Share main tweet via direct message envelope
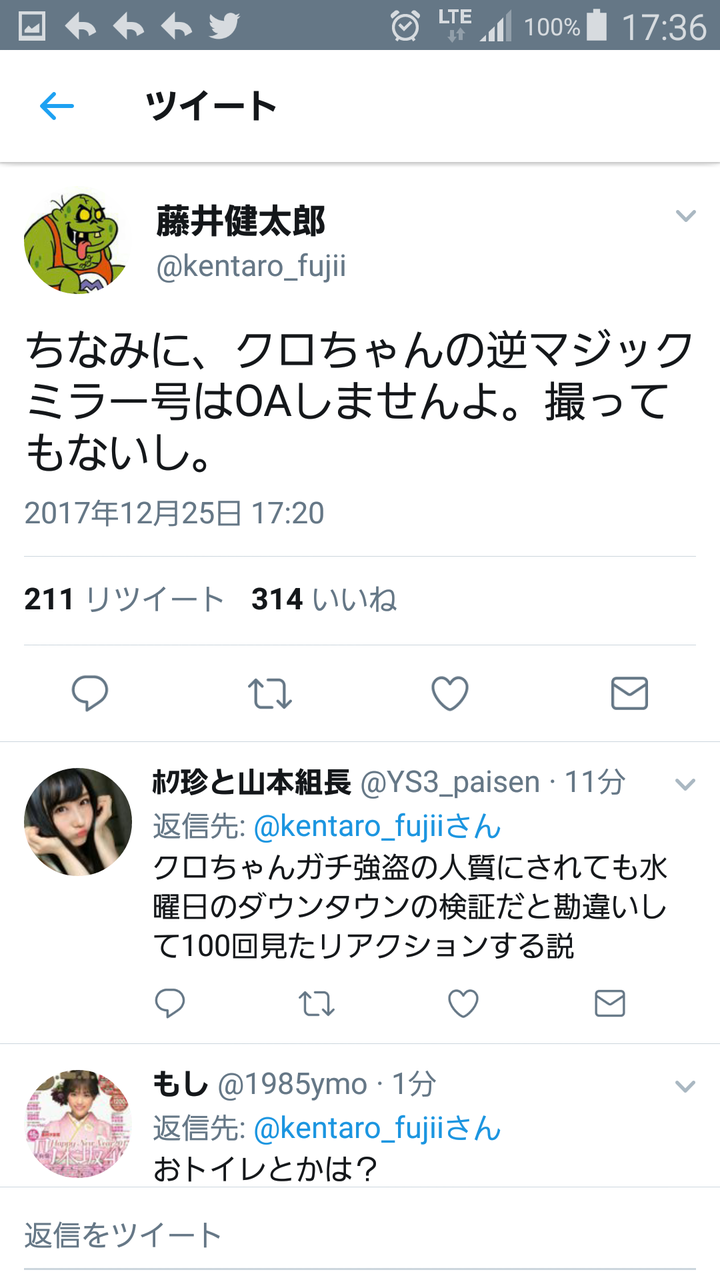 [x=629, y=693]
